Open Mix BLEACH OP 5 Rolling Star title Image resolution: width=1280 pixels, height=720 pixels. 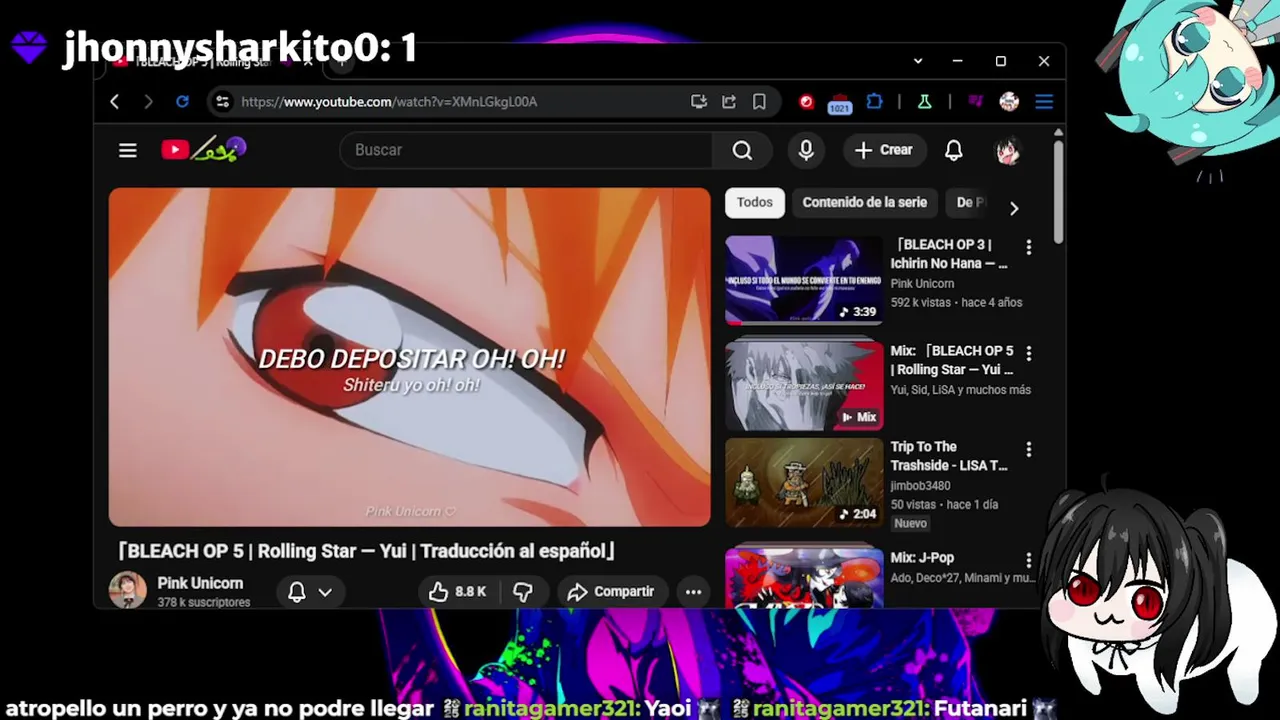coord(952,360)
